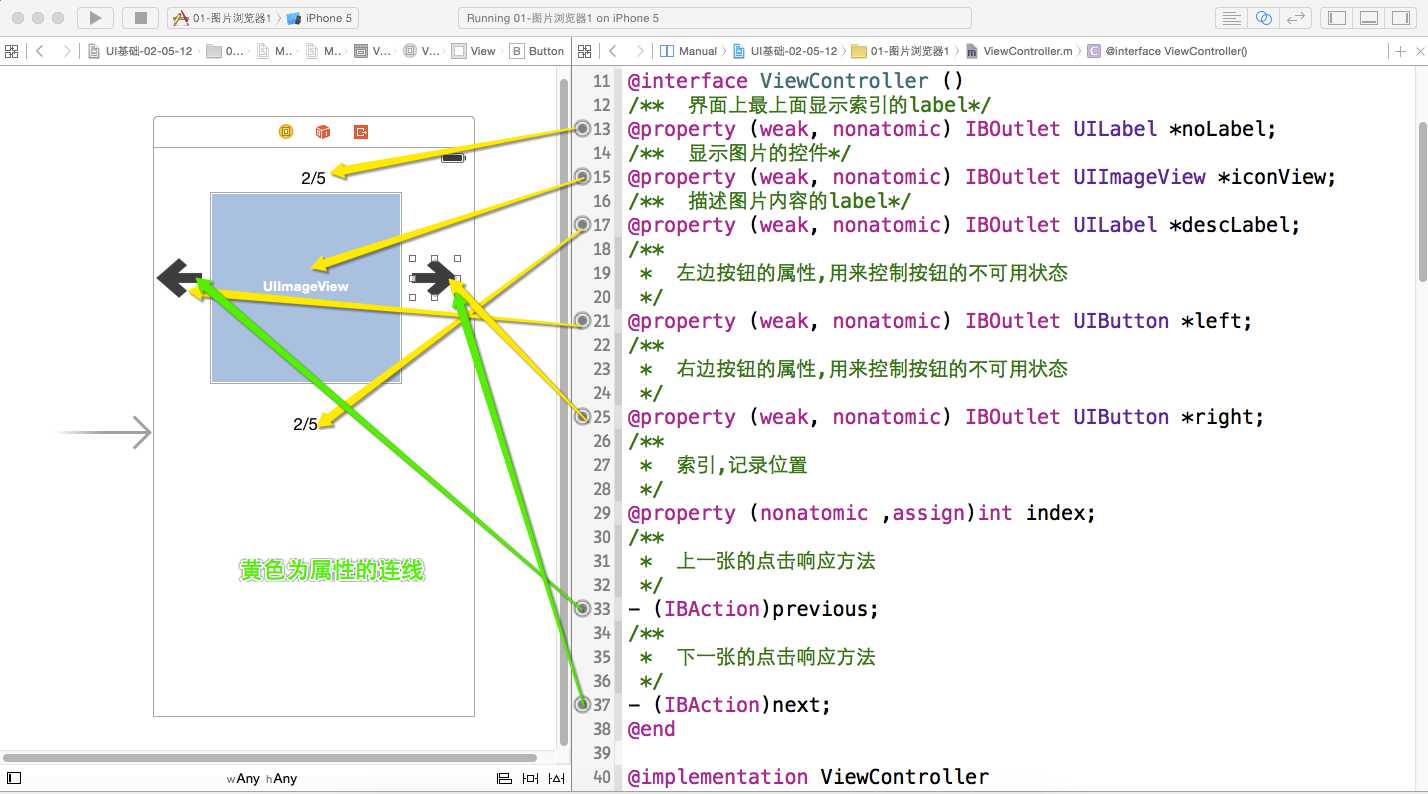1428x794 pixels.
Task: Open the ViewController.m breadcrumb item
Action: point(1018,51)
